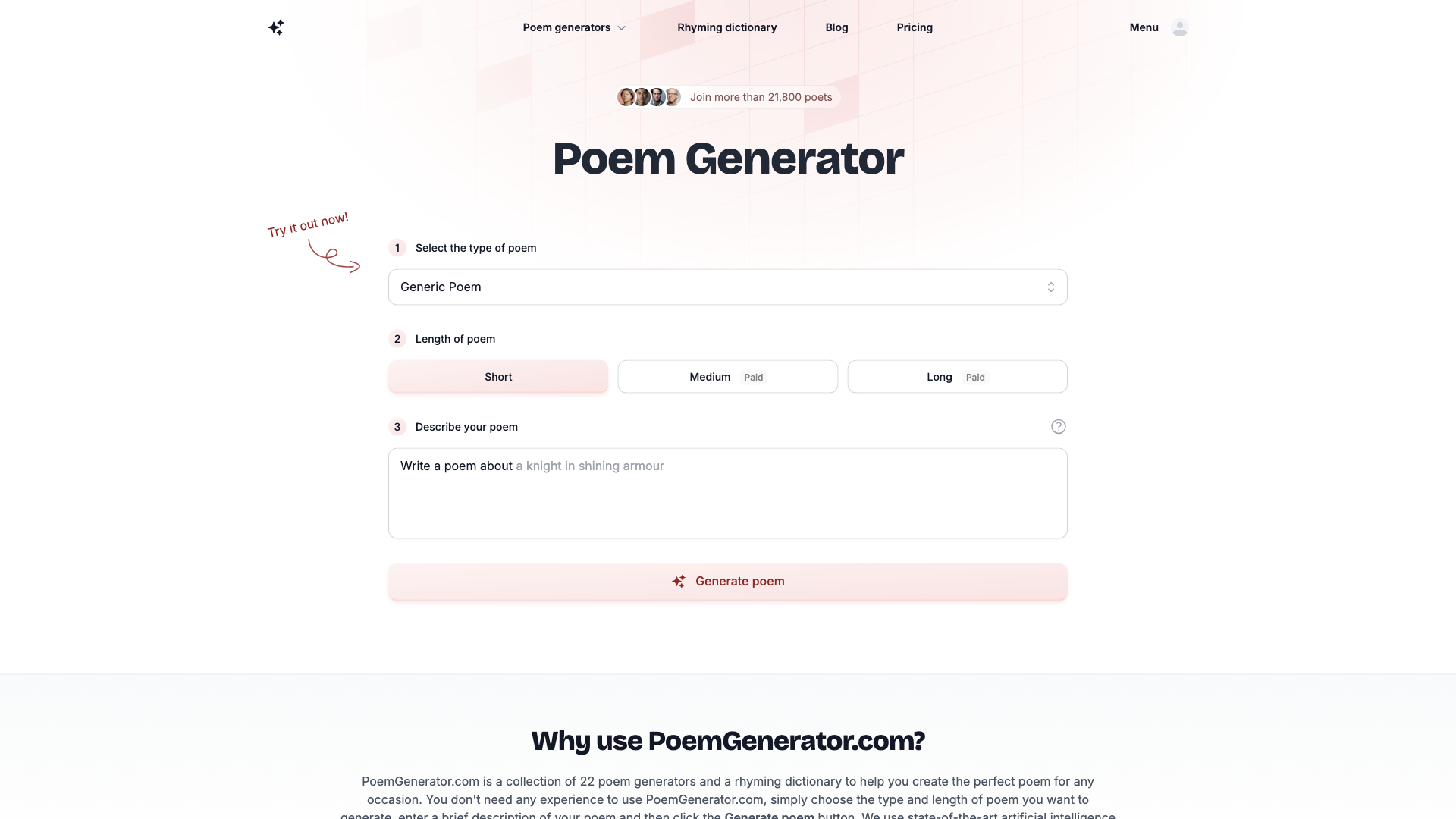Viewport: 1456px width, 819px height.
Task: Open the Poem generators dropdown
Action: pyautogui.click(x=573, y=27)
